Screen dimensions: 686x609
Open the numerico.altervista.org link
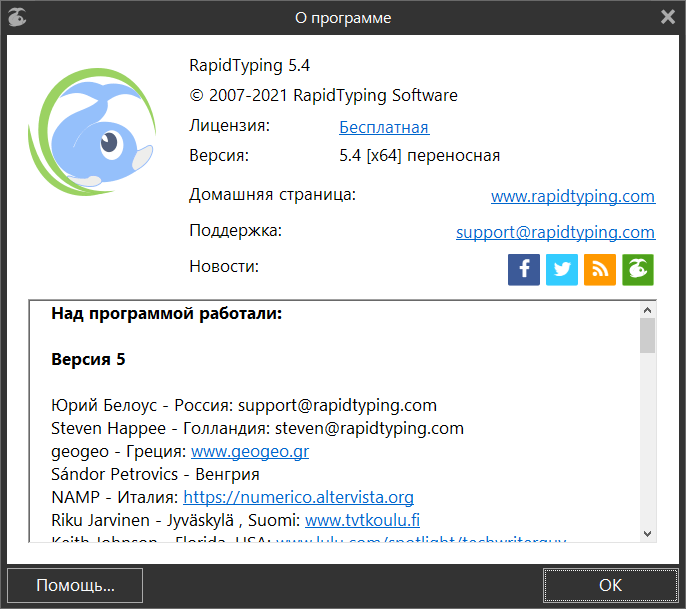pyautogui.click(x=298, y=497)
